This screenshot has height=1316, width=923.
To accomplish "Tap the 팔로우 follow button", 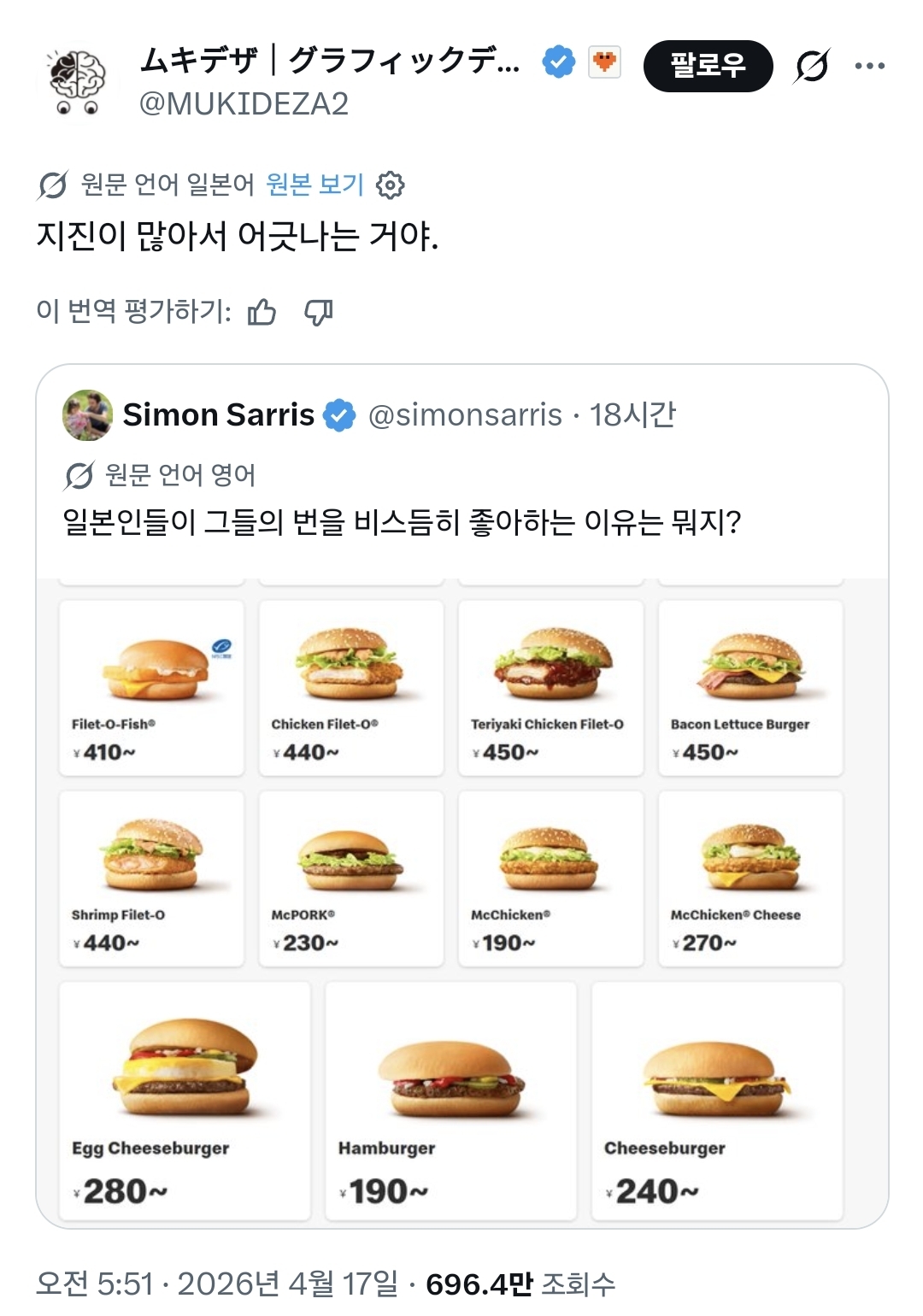I will (x=708, y=66).
